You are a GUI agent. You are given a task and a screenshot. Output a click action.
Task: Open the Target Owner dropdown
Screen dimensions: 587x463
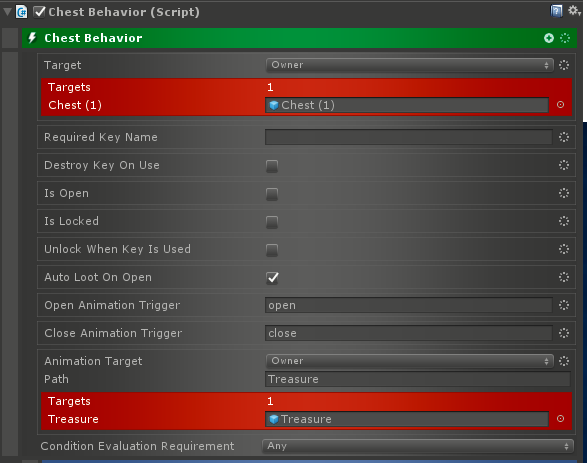click(410, 65)
